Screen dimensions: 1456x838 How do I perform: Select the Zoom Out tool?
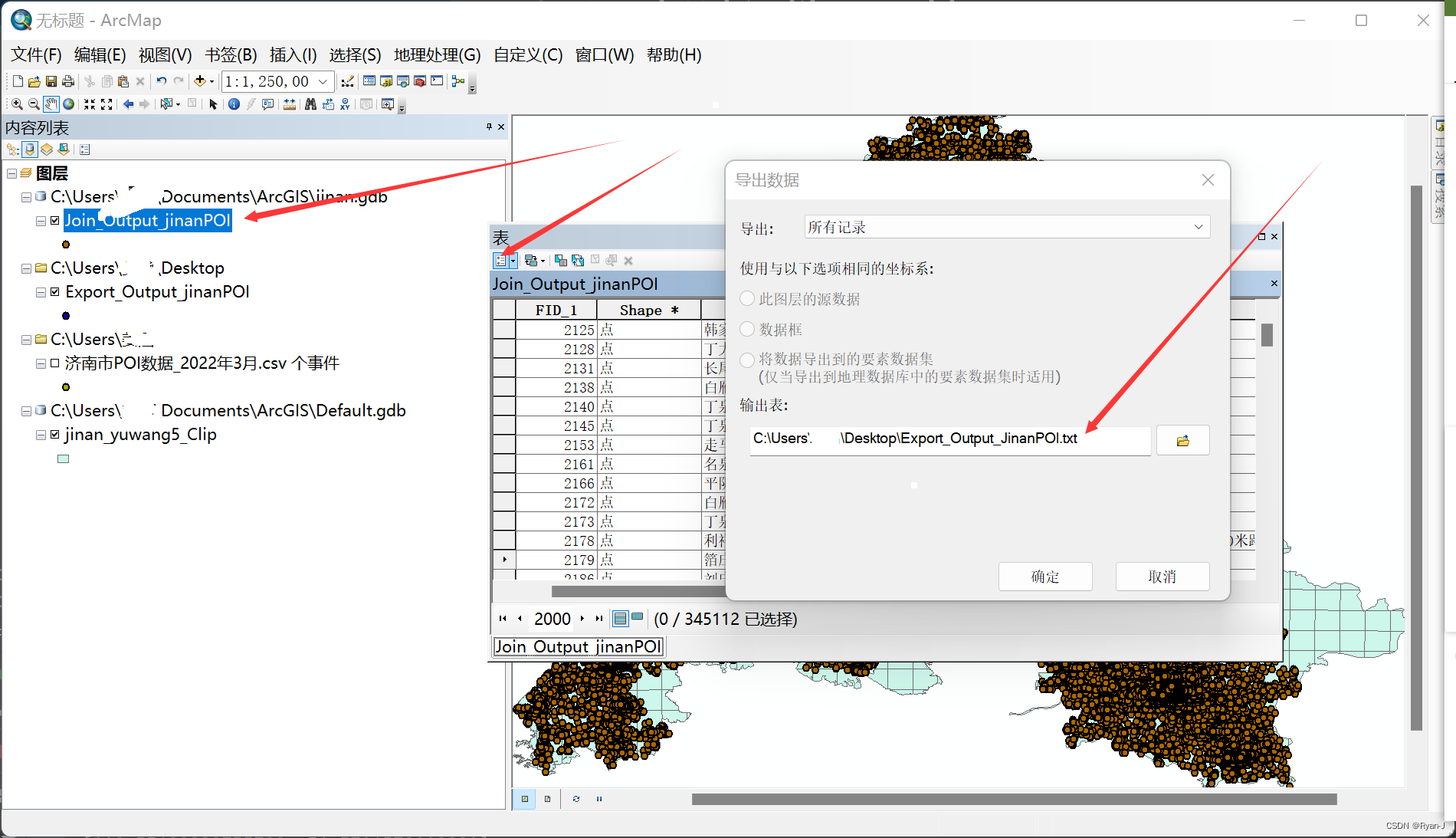[34, 104]
